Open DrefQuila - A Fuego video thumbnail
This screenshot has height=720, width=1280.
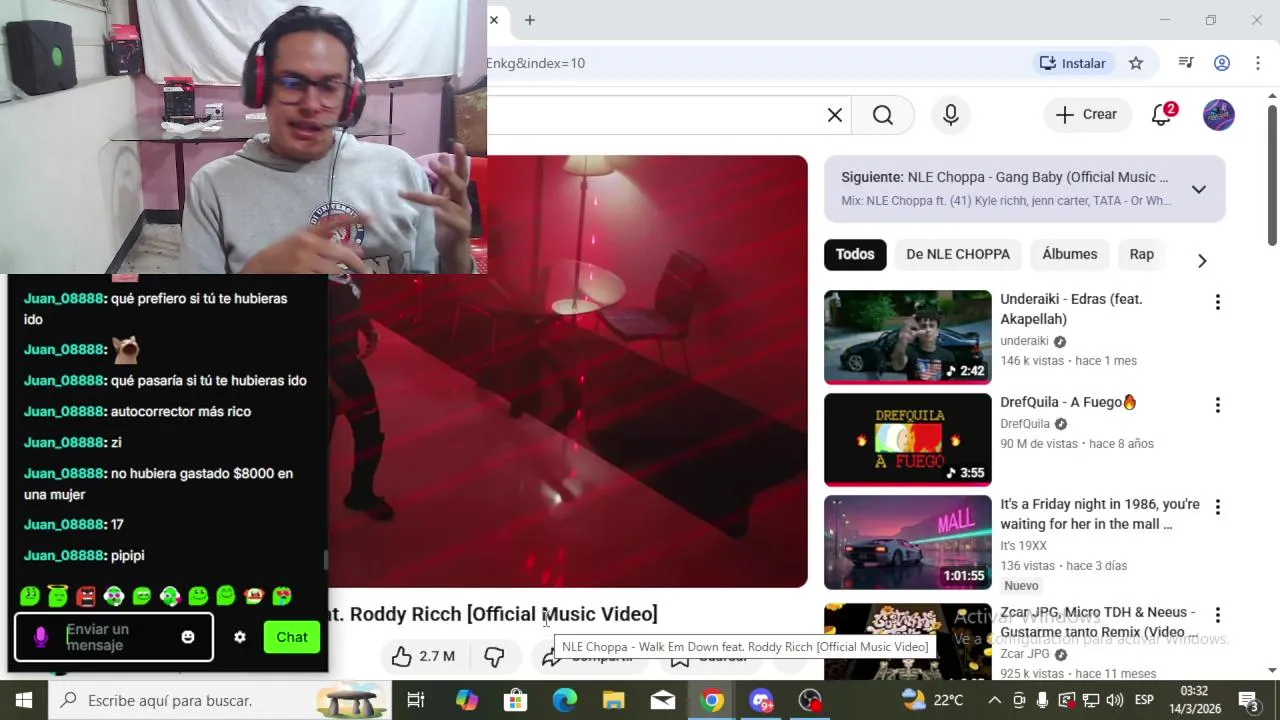[908, 440]
